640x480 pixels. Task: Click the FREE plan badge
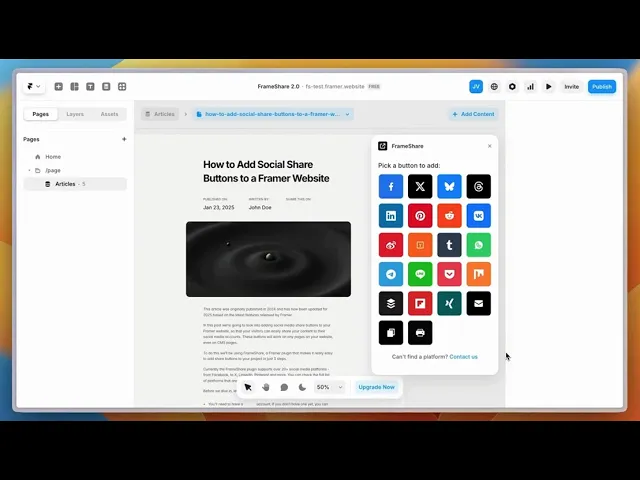[374, 87]
